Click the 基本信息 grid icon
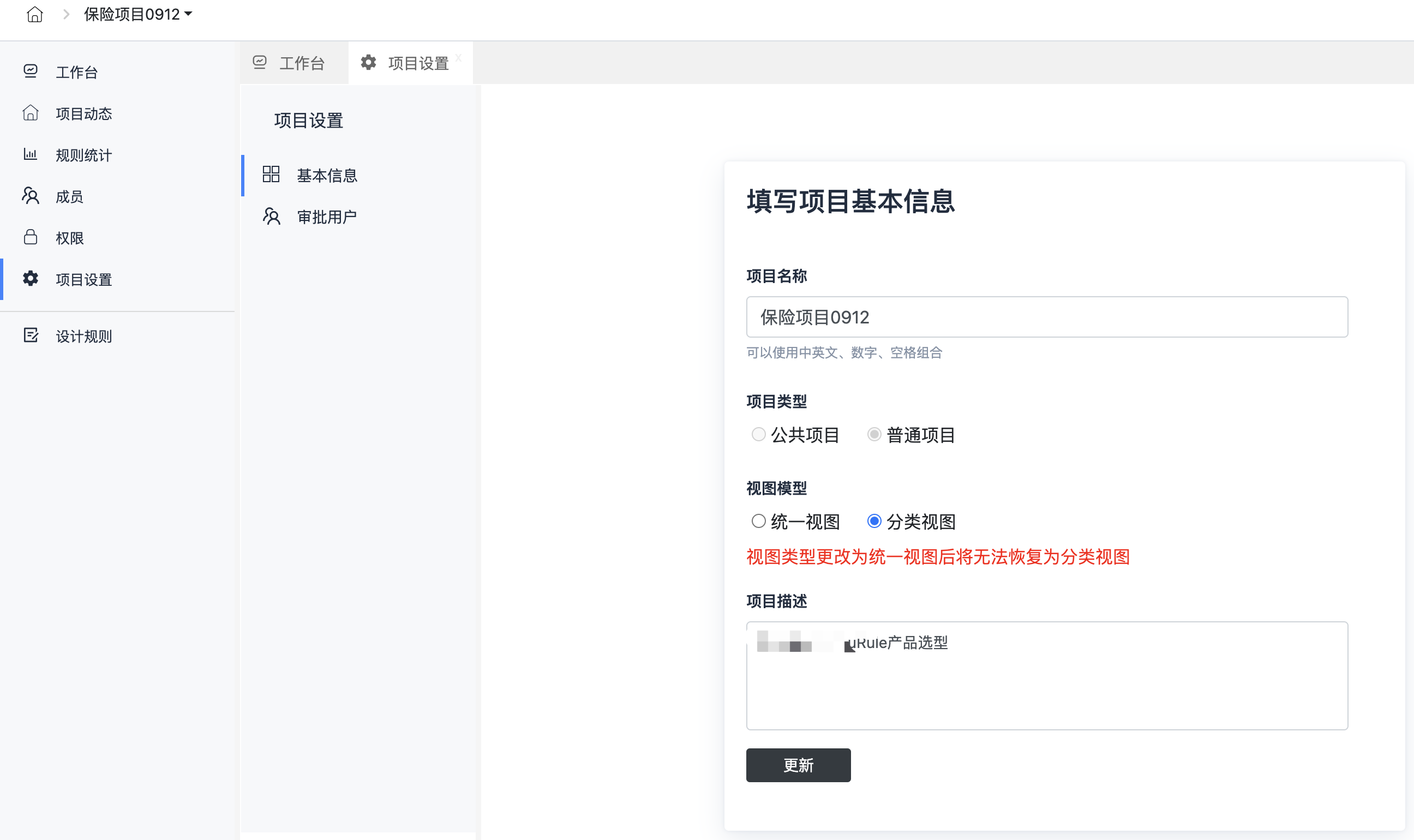This screenshot has width=1414, height=840. [271, 175]
